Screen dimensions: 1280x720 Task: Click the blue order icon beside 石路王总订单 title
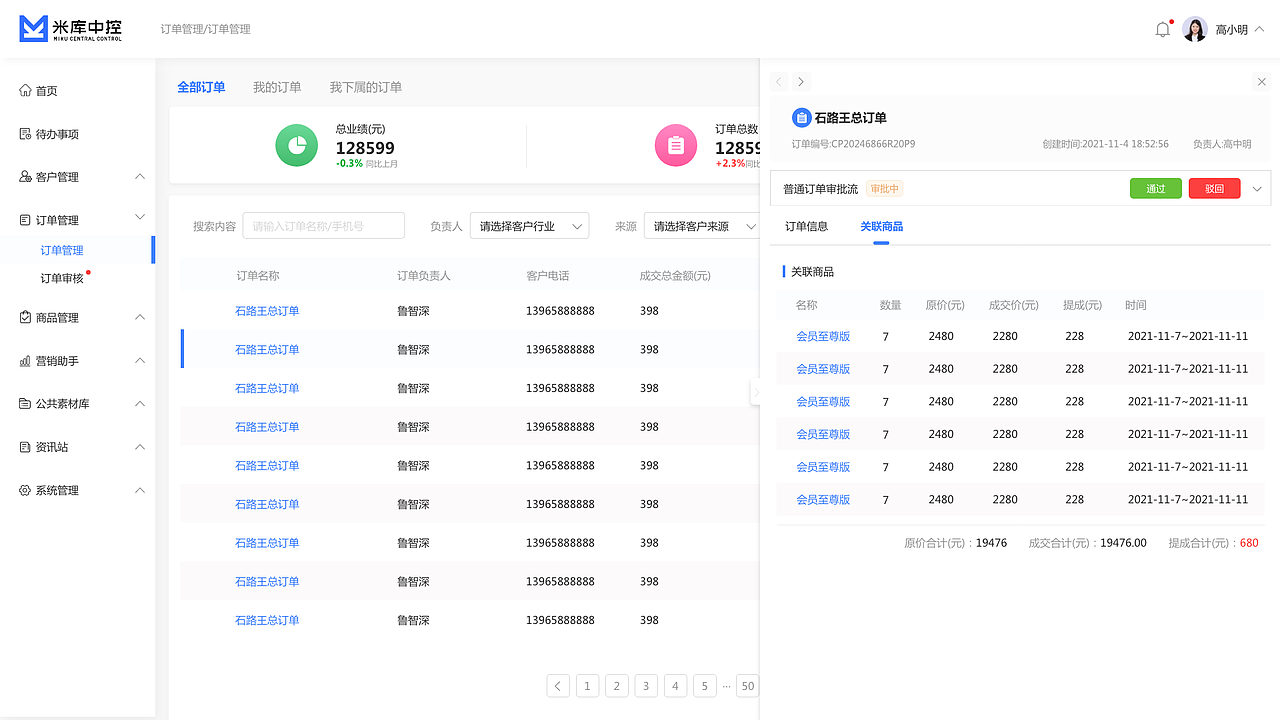pyautogui.click(x=801, y=118)
